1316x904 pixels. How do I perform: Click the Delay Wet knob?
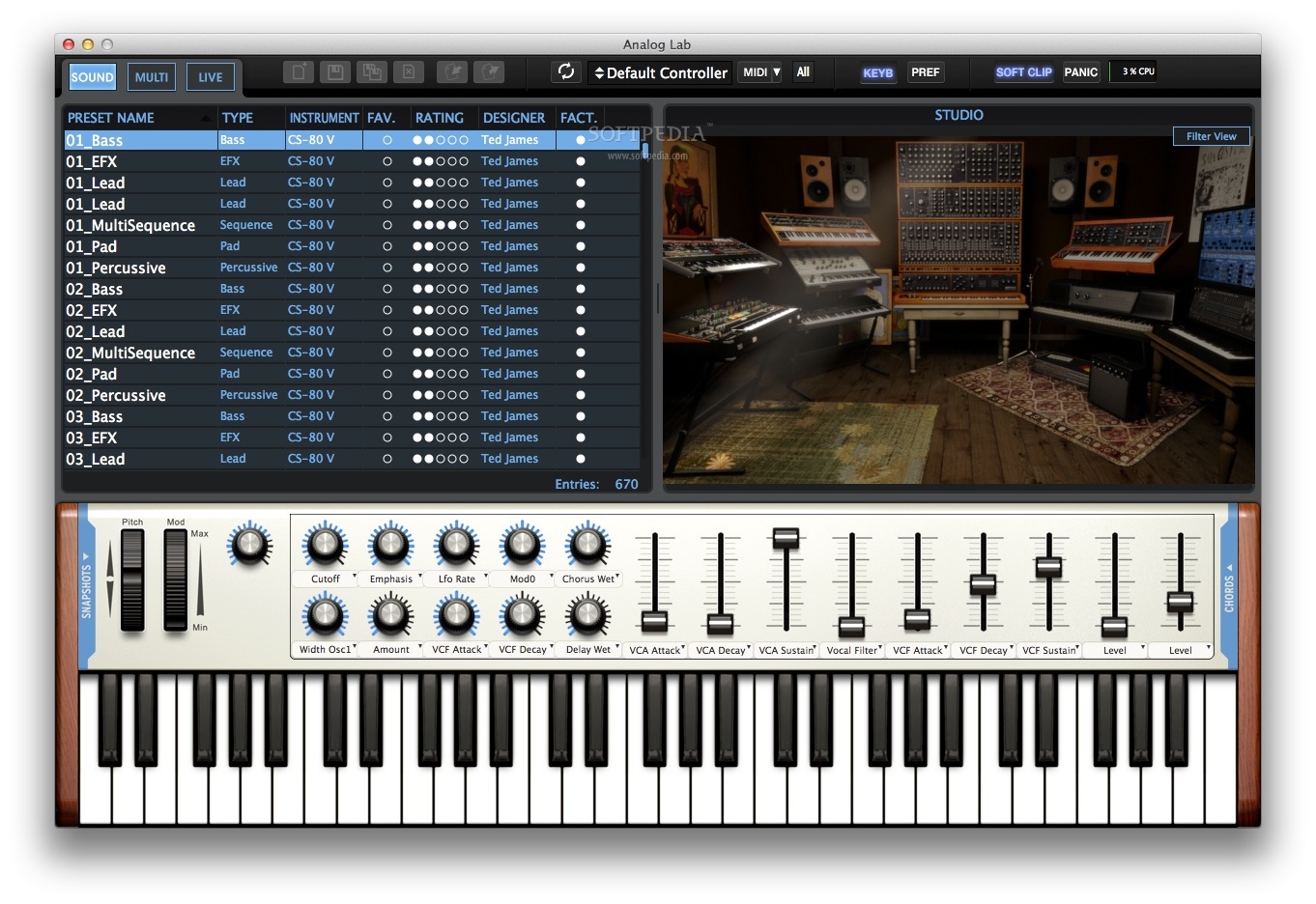pyautogui.click(x=587, y=616)
